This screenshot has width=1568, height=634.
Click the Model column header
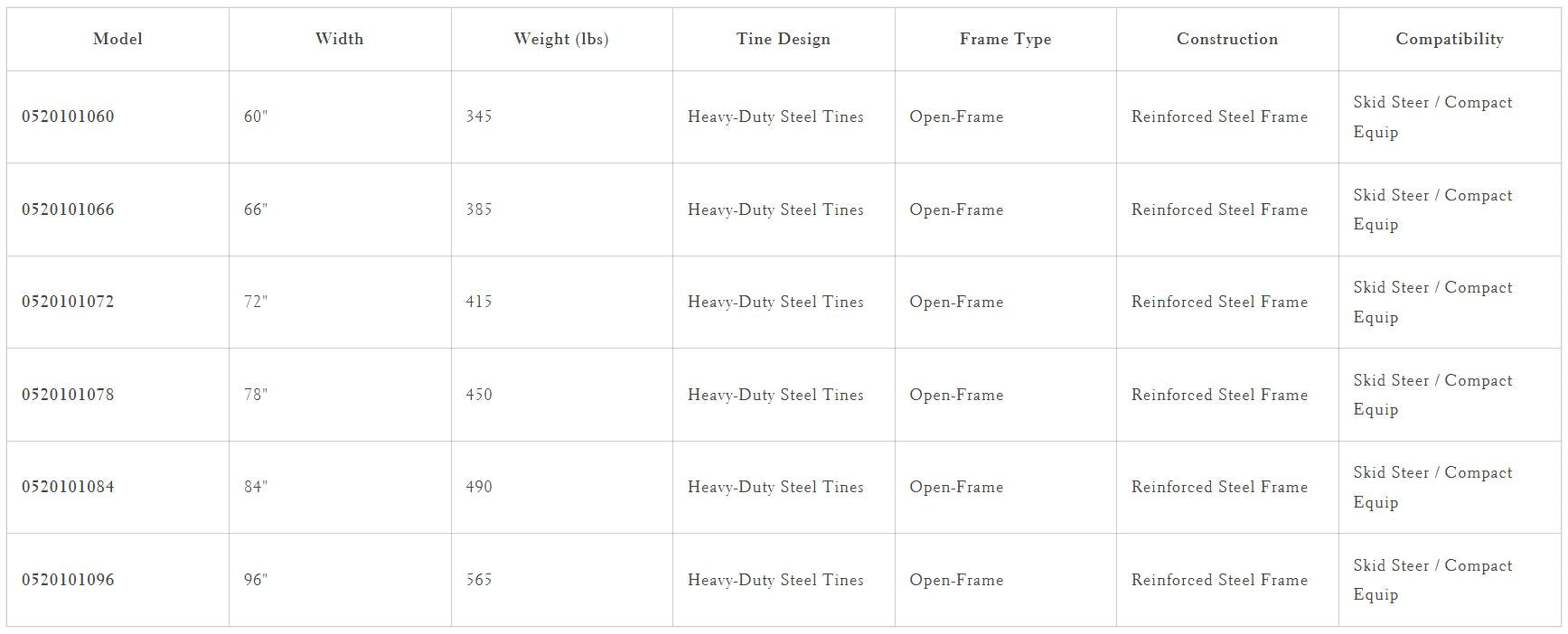click(x=117, y=39)
